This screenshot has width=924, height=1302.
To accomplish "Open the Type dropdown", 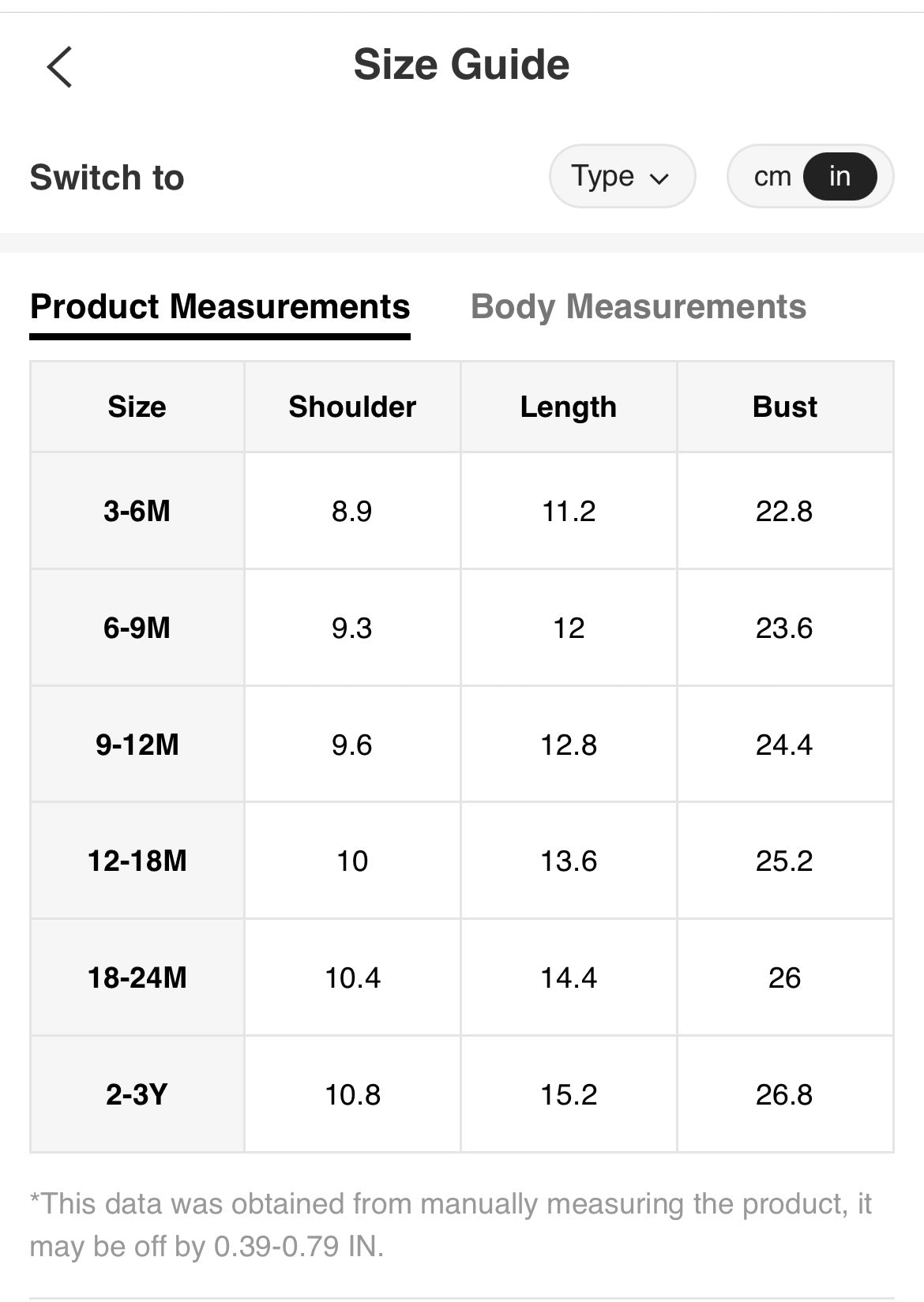I will [621, 176].
